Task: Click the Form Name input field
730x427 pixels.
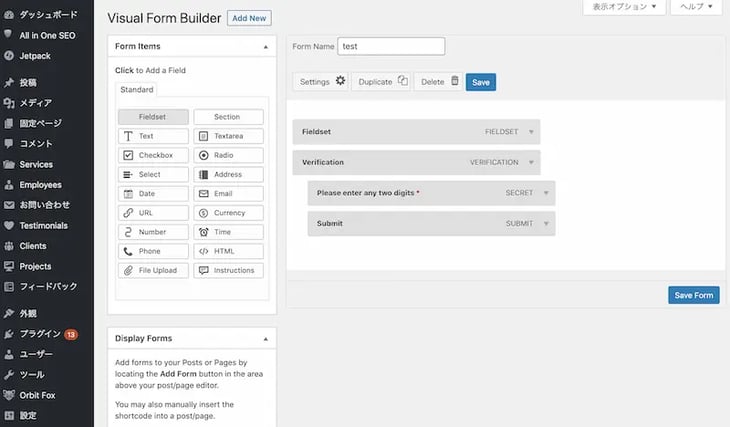Action: coord(390,46)
